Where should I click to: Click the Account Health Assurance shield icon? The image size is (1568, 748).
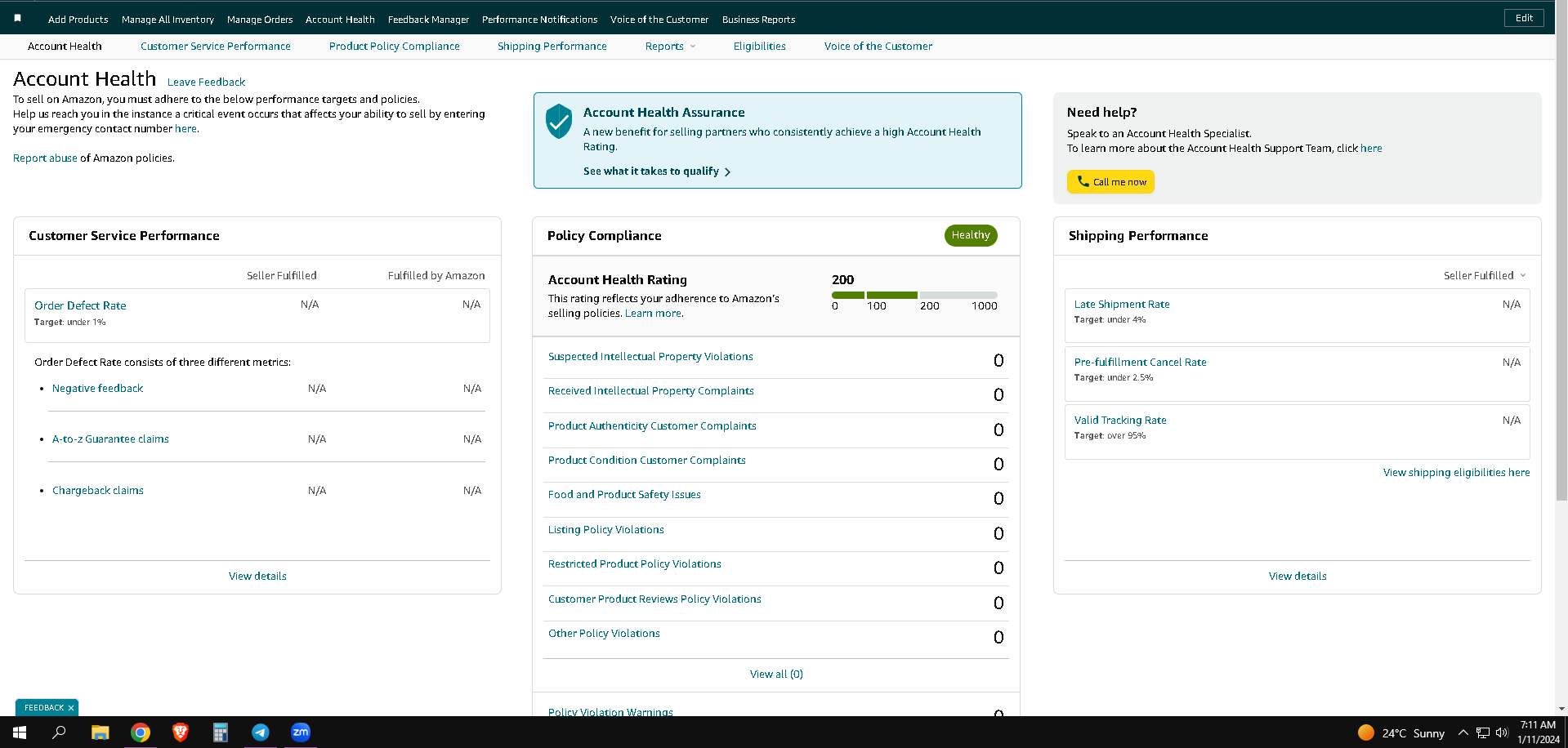tap(559, 121)
